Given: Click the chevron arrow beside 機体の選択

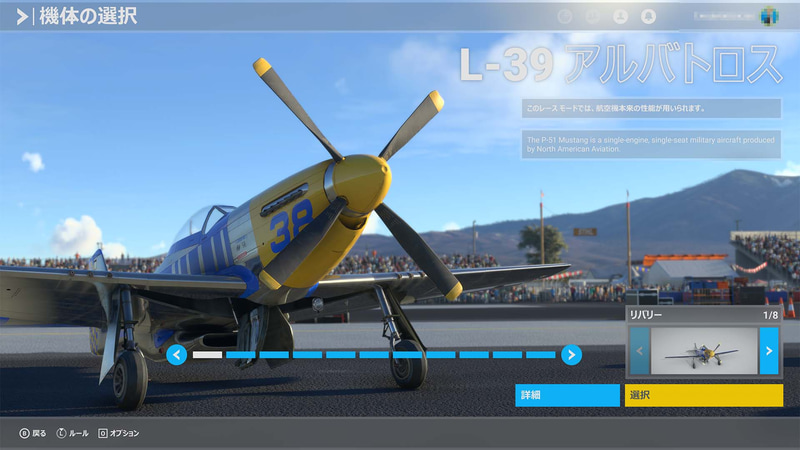Looking at the screenshot, I should point(22,17).
